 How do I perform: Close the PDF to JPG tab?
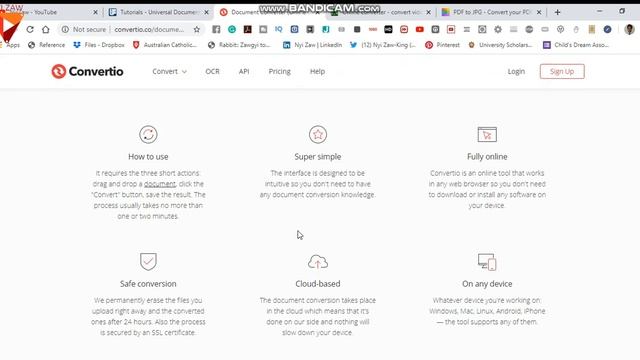(539, 12)
